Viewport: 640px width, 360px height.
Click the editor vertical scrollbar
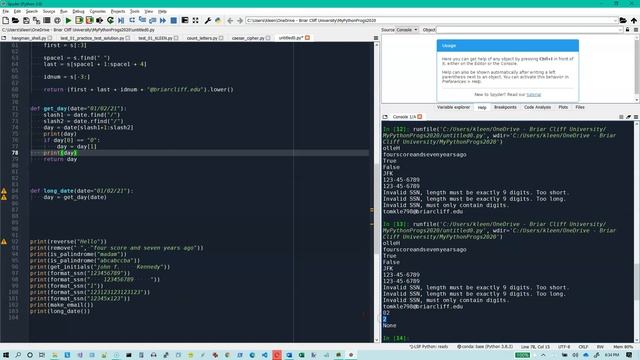pyautogui.click(x=376, y=192)
